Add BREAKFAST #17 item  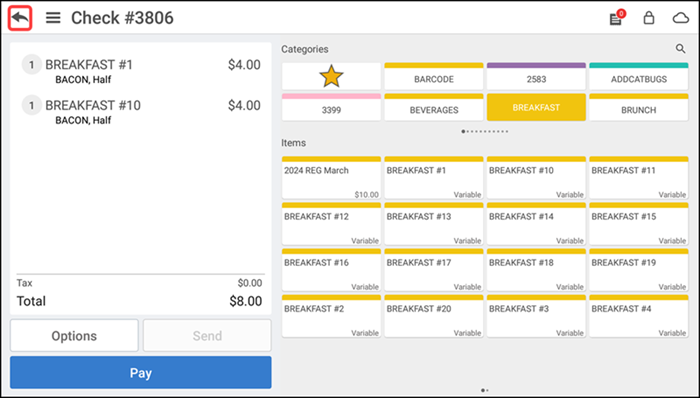tap(433, 270)
